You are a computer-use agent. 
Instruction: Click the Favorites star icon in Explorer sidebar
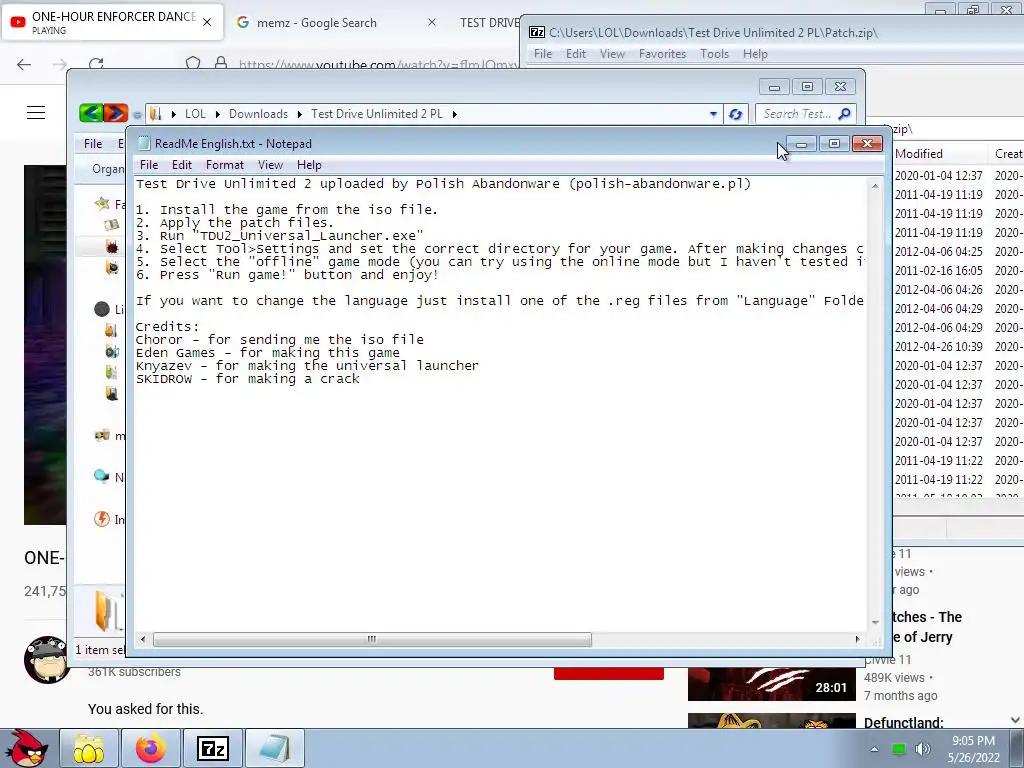(x=102, y=204)
